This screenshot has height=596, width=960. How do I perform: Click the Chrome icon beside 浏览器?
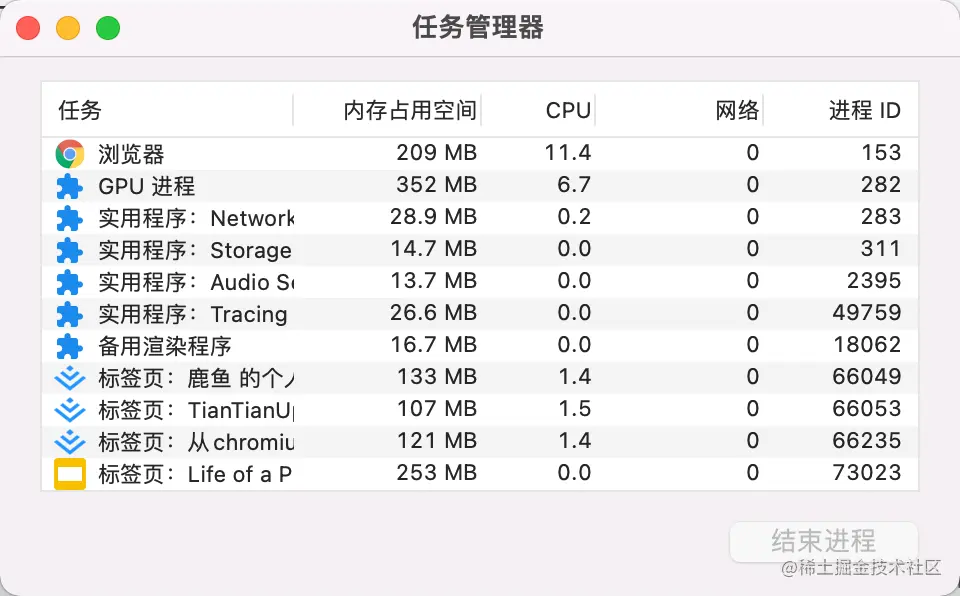tap(69, 154)
